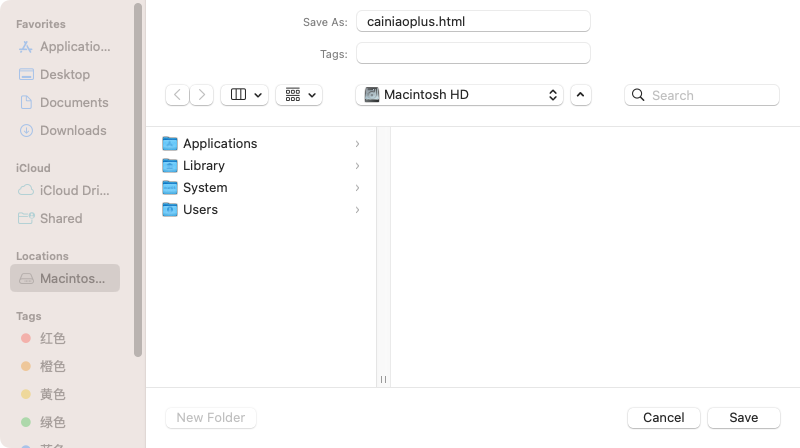Open the group-by grid dropdown
This screenshot has width=800, height=448.
(x=298, y=95)
